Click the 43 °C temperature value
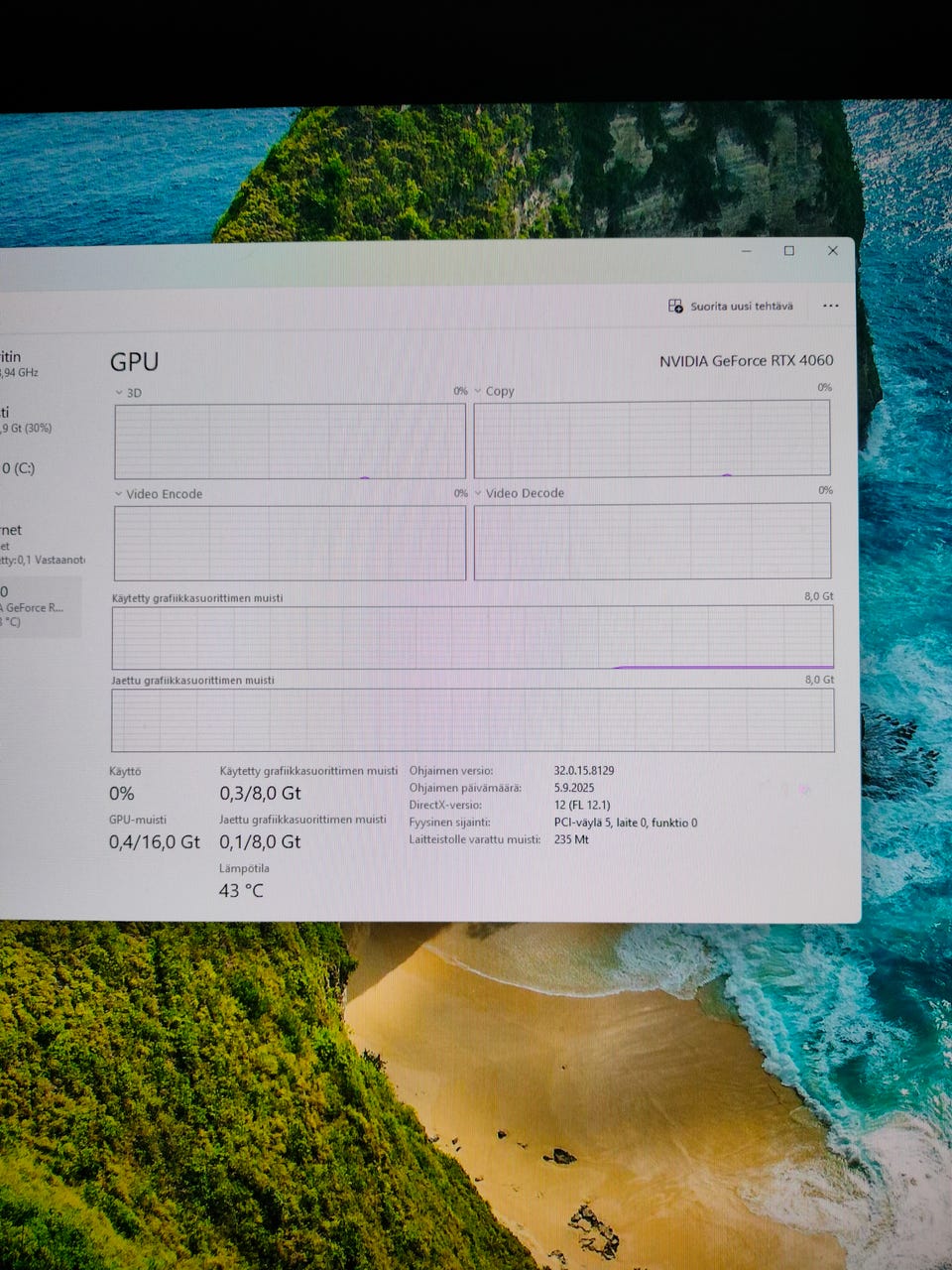952x1270 pixels. click(x=241, y=891)
